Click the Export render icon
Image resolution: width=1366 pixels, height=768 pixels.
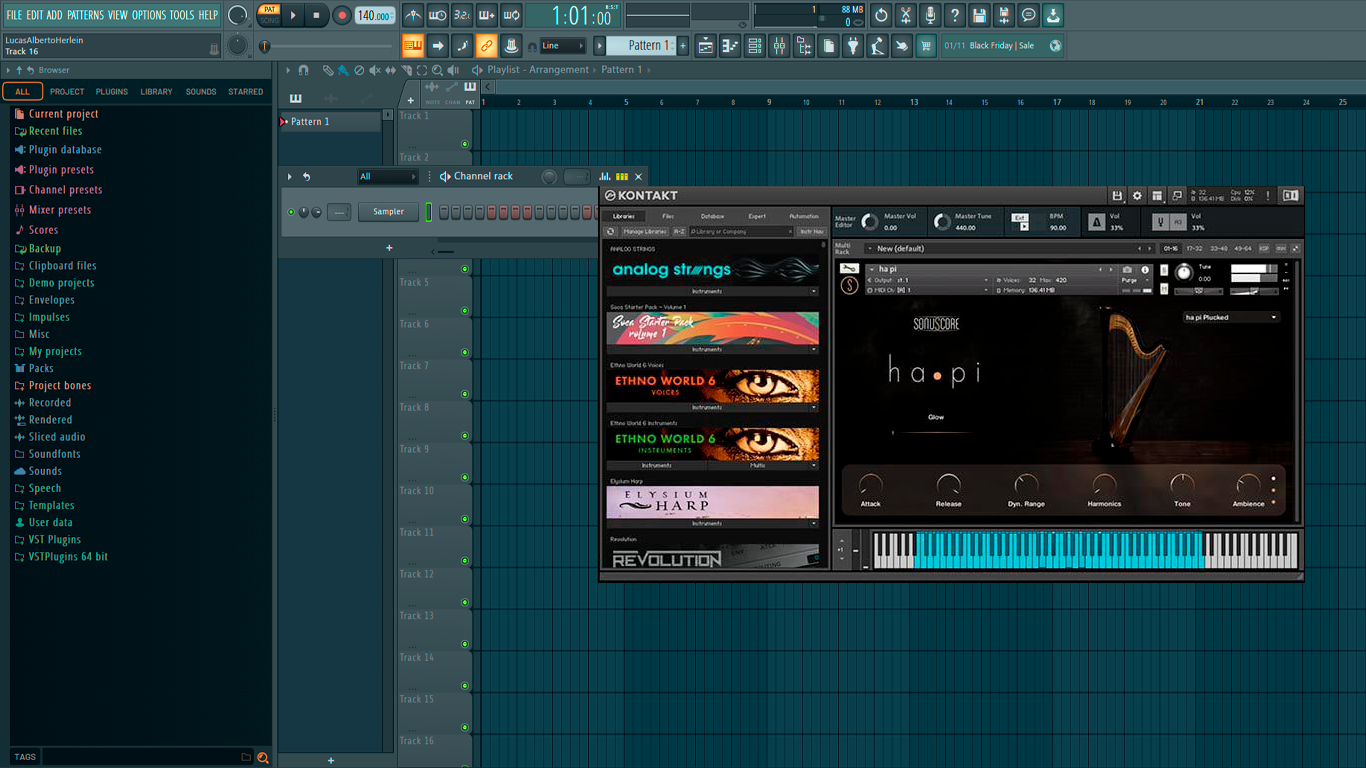click(x=1004, y=15)
